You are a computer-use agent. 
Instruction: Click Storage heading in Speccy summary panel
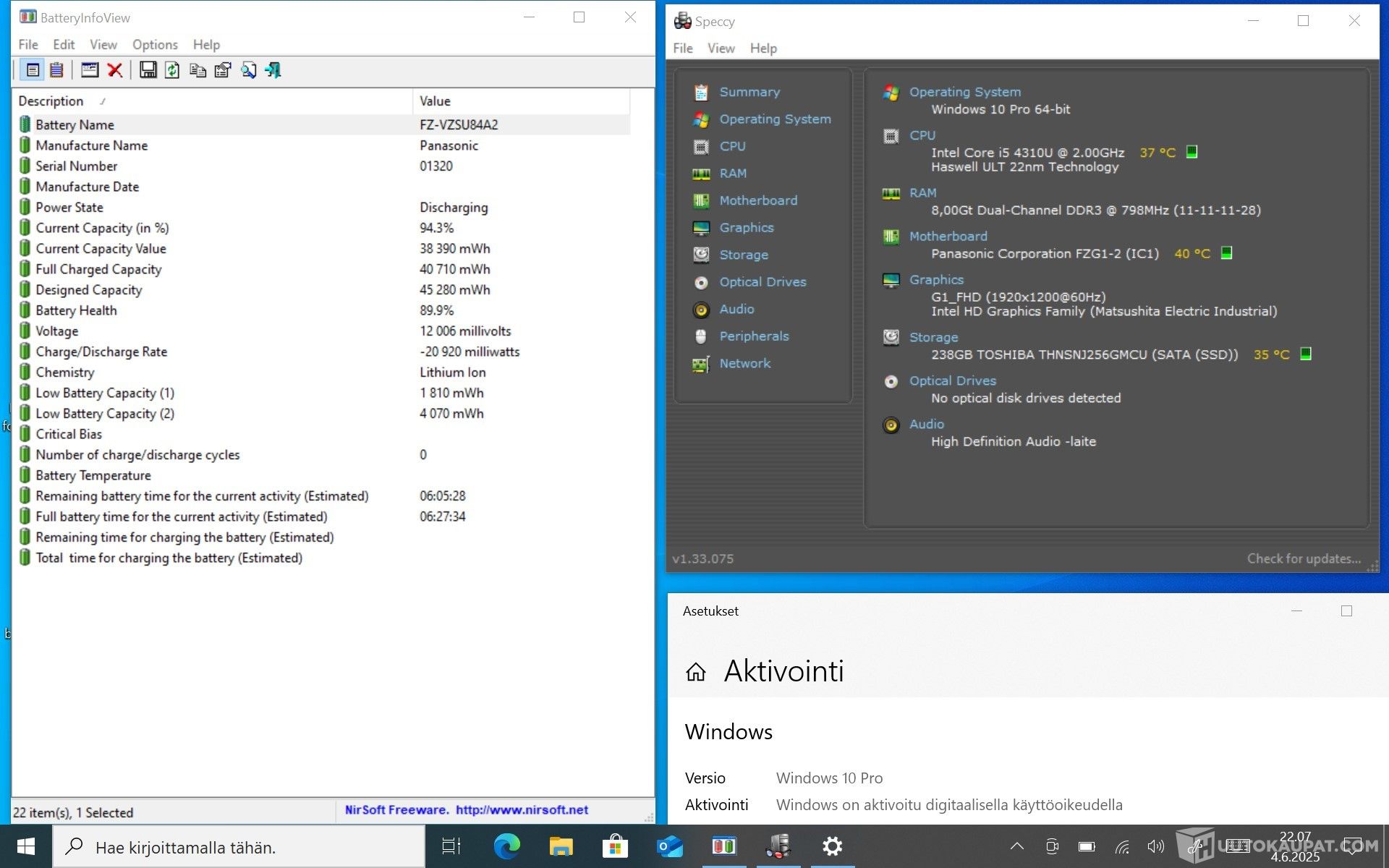click(933, 337)
